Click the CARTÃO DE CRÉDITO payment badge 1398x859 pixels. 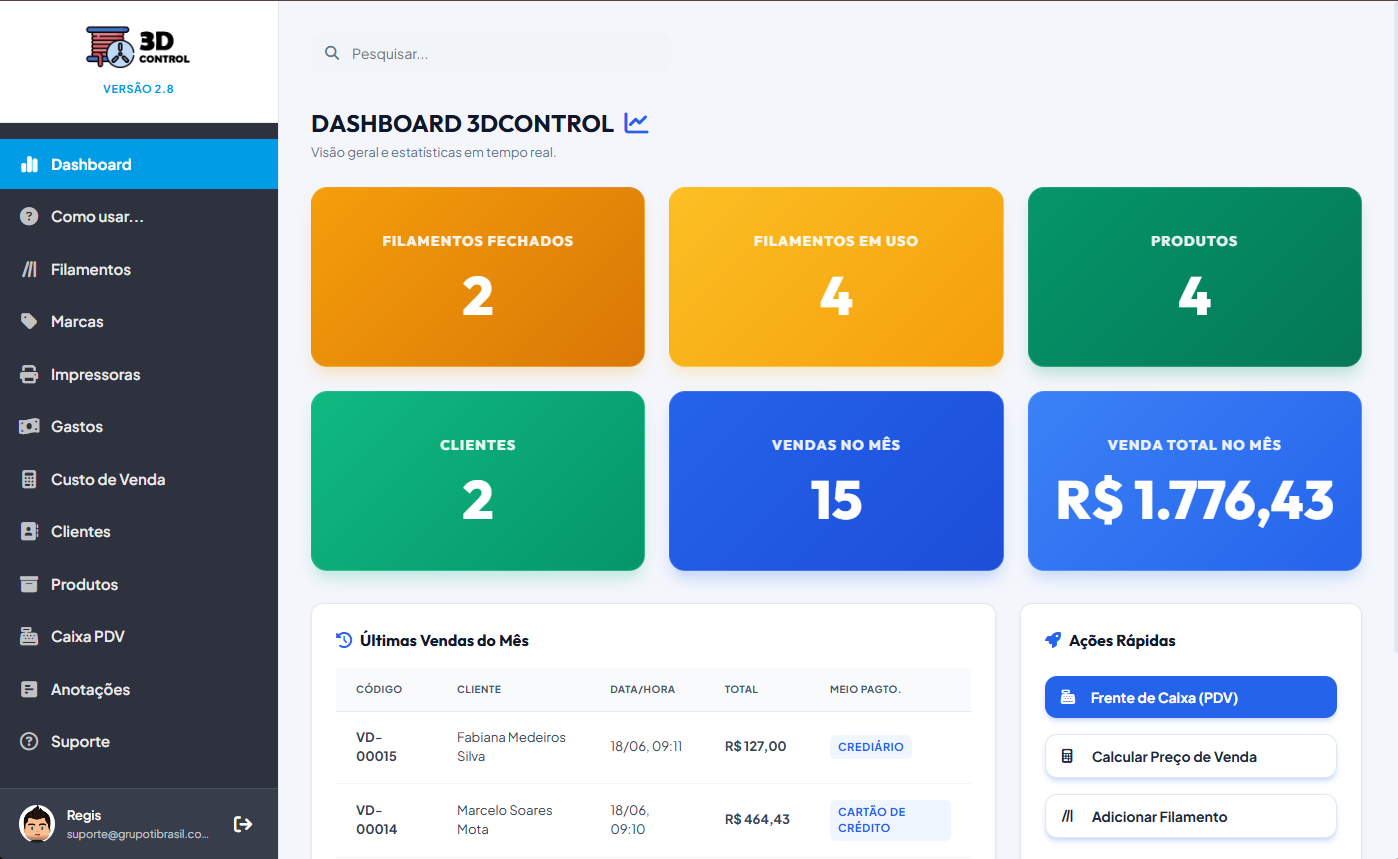click(x=890, y=820)
